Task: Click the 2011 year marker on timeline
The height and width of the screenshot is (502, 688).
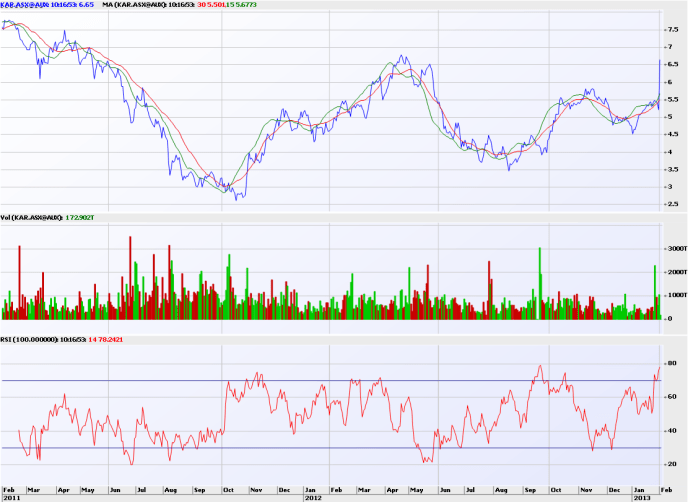Action: (11, 496)
